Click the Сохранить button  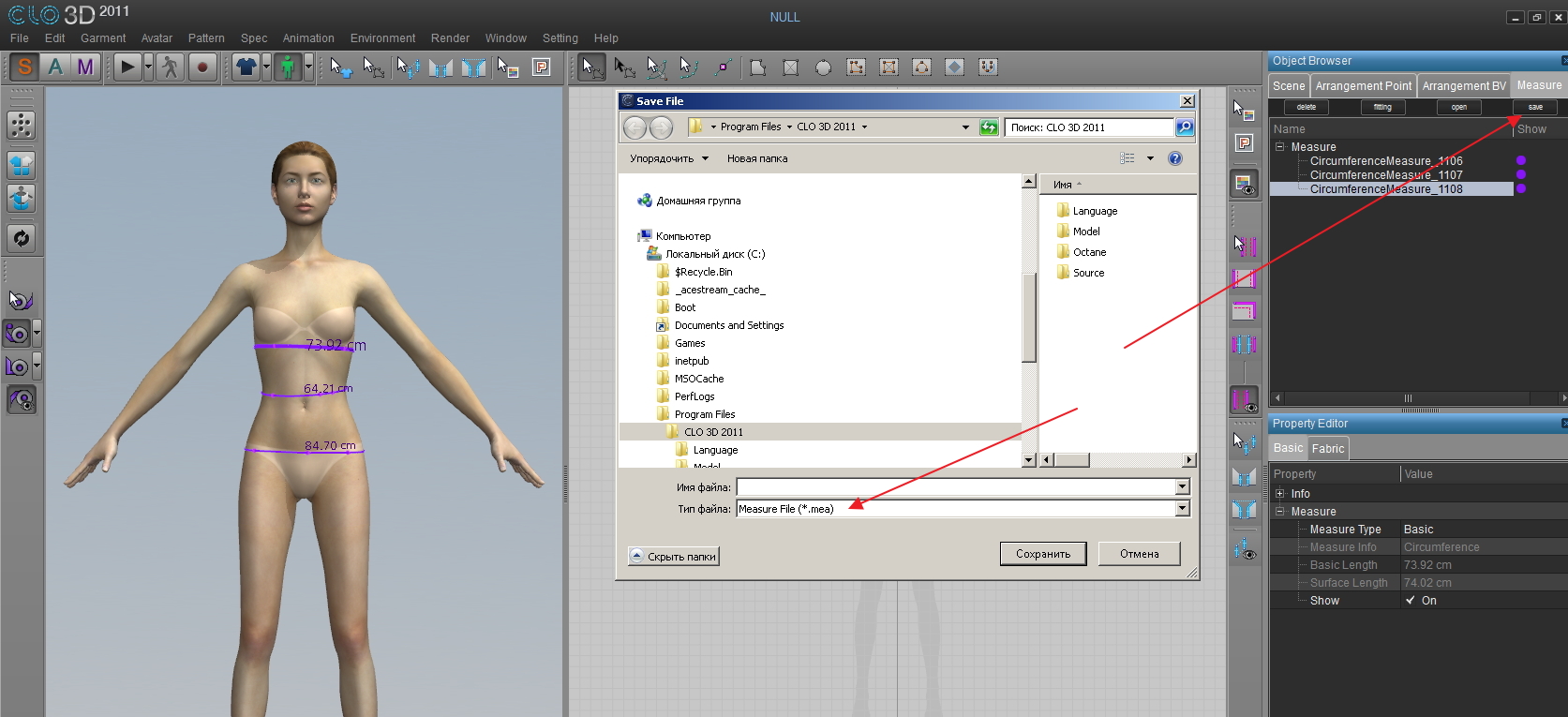point(1043,554)
